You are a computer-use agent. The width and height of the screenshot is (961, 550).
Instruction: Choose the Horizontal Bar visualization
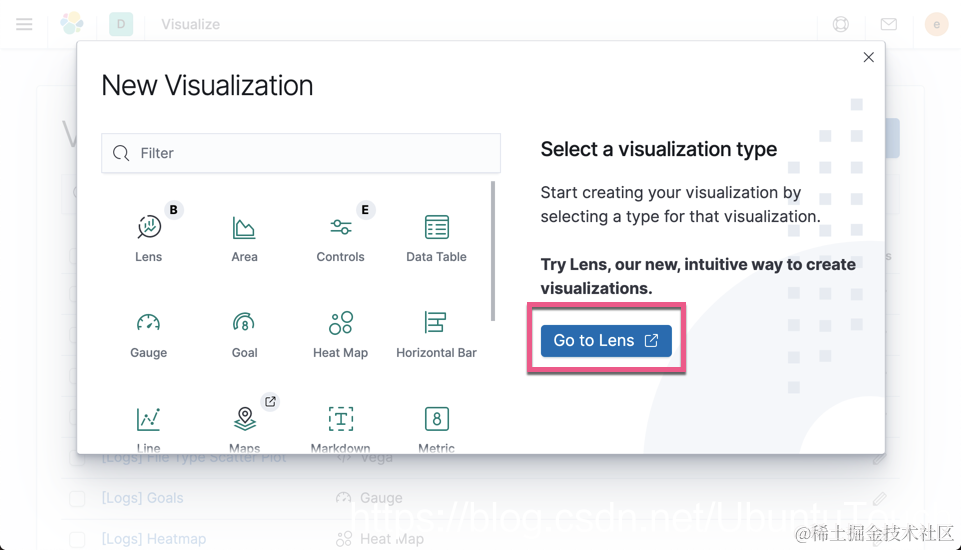(x=436, y=335)
